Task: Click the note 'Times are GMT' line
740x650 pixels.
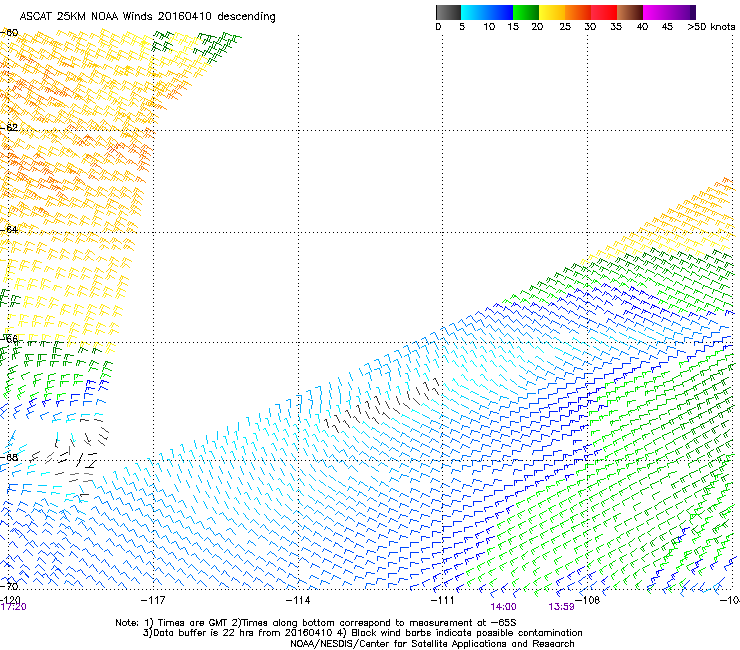Action: tap(316, 623)
